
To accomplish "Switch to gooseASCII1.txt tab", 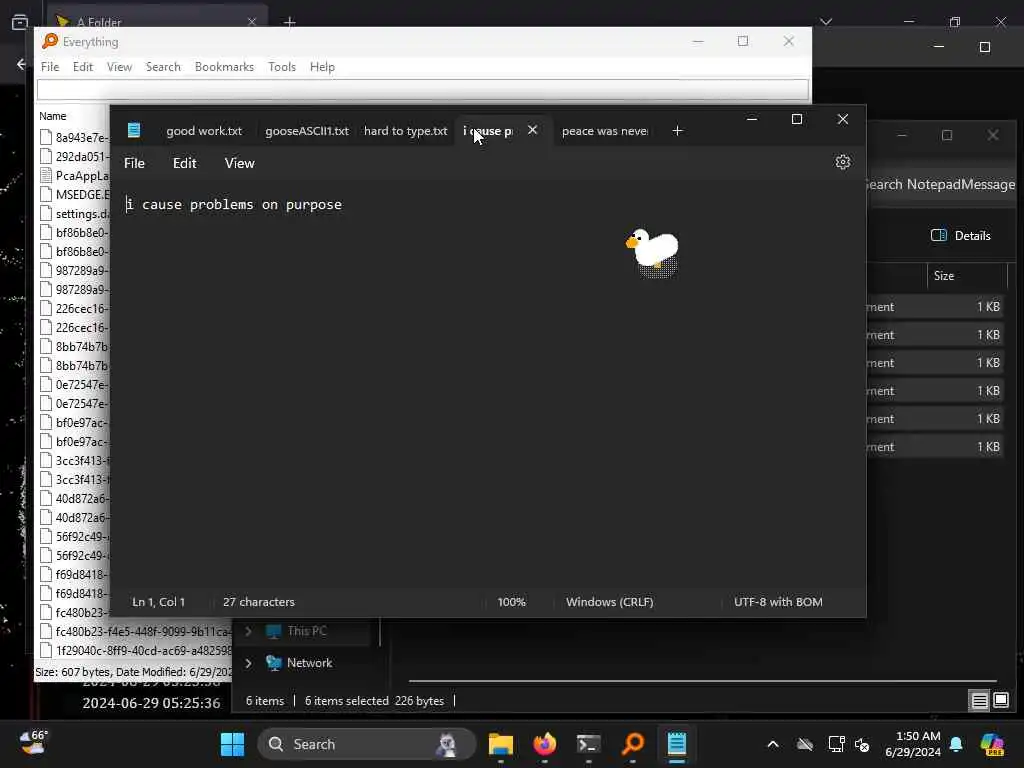I will pos(307,131).
